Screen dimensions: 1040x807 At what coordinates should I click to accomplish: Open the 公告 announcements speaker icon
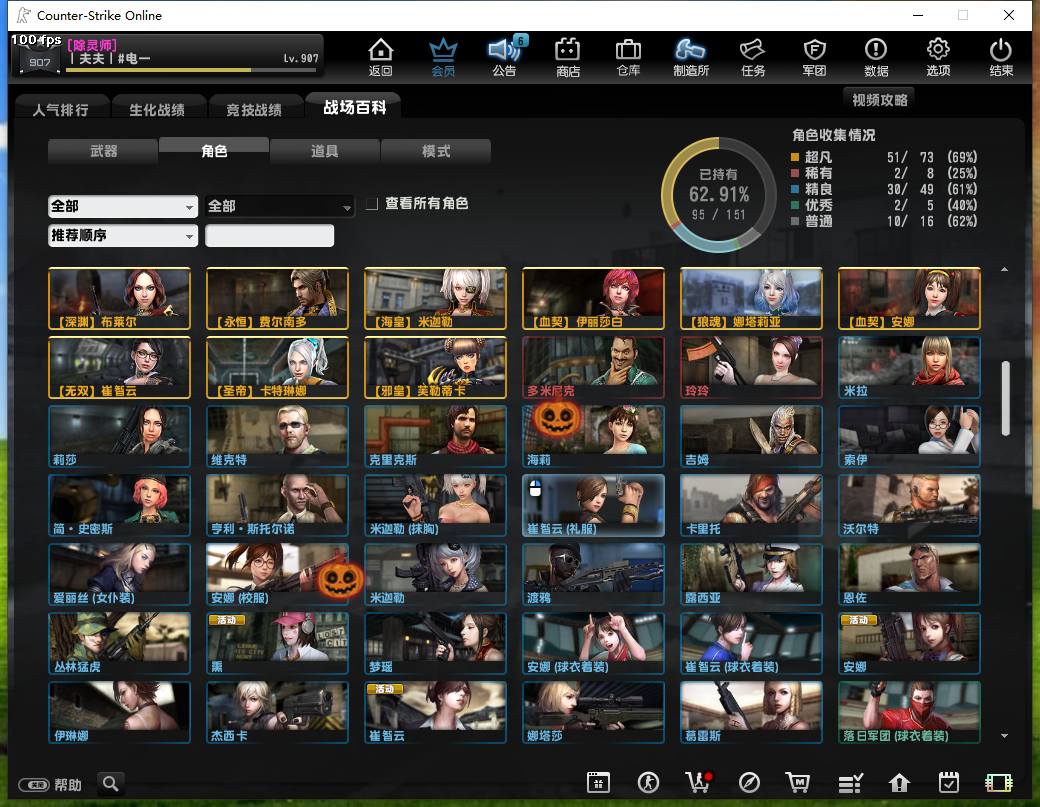tap(505, 57)
